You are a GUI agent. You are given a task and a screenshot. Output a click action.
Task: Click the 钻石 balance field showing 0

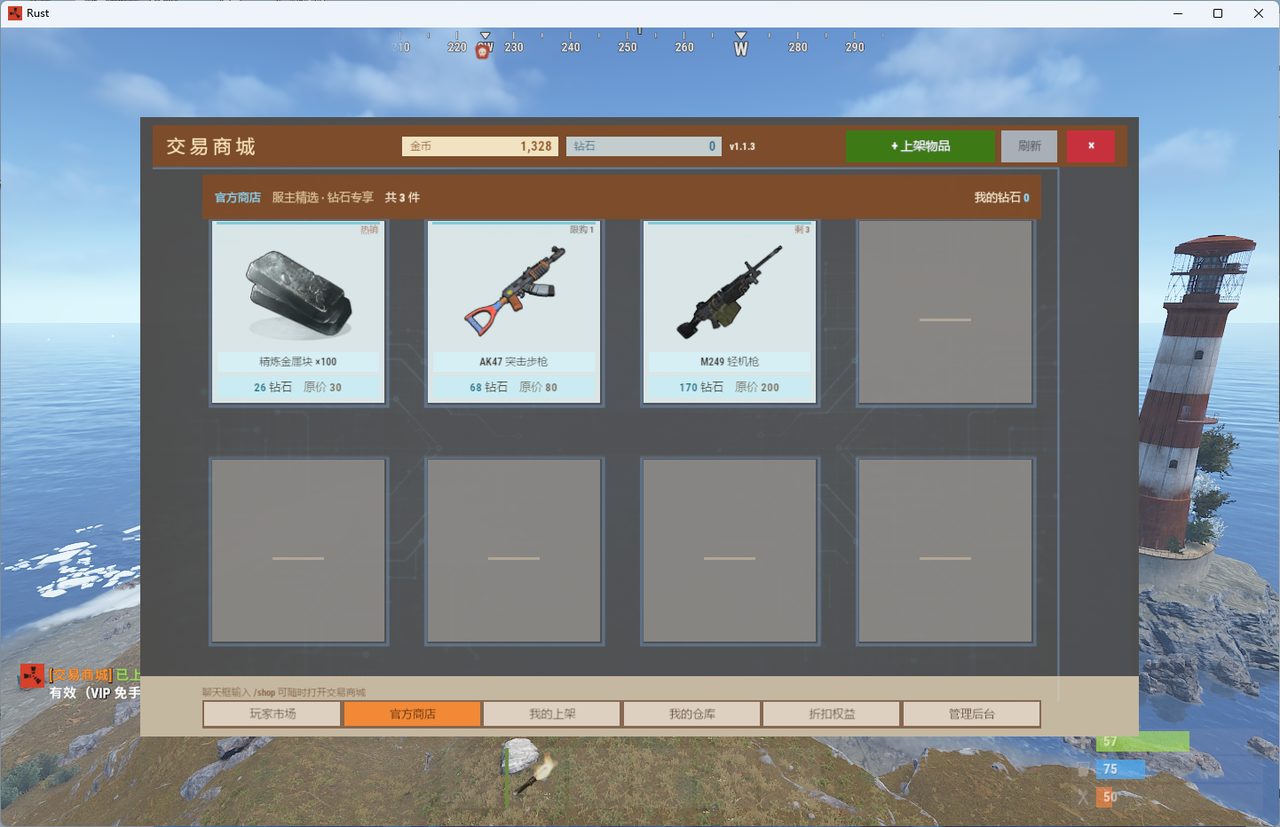click(x=643, y=146)
